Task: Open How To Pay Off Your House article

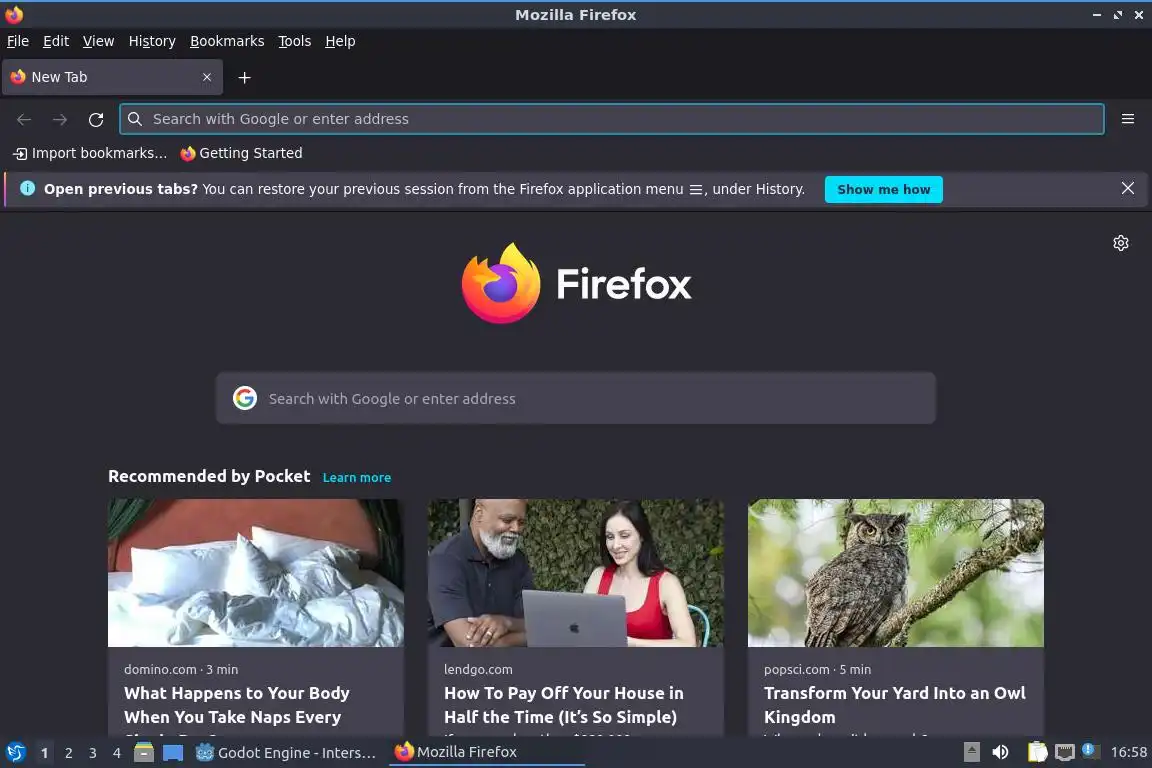Action: [x=564, y=705]
